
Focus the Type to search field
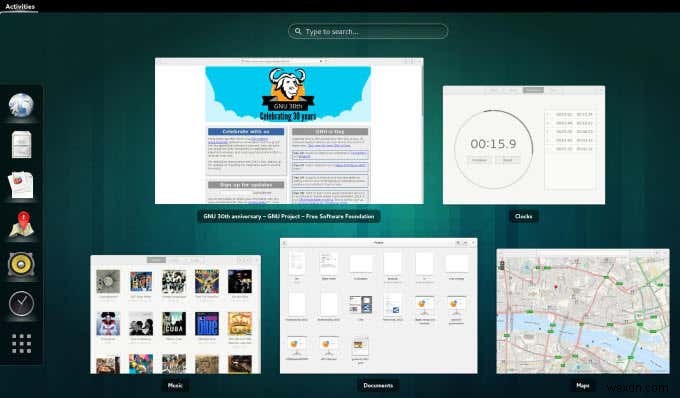(368, 31)
